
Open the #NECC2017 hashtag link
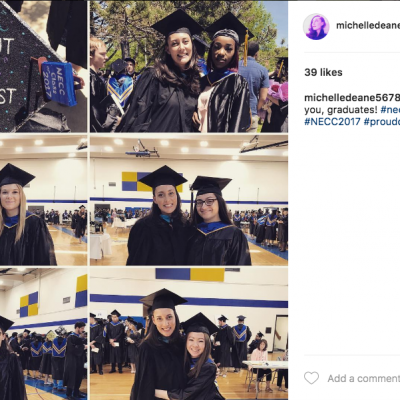click(x=332, y=122)
